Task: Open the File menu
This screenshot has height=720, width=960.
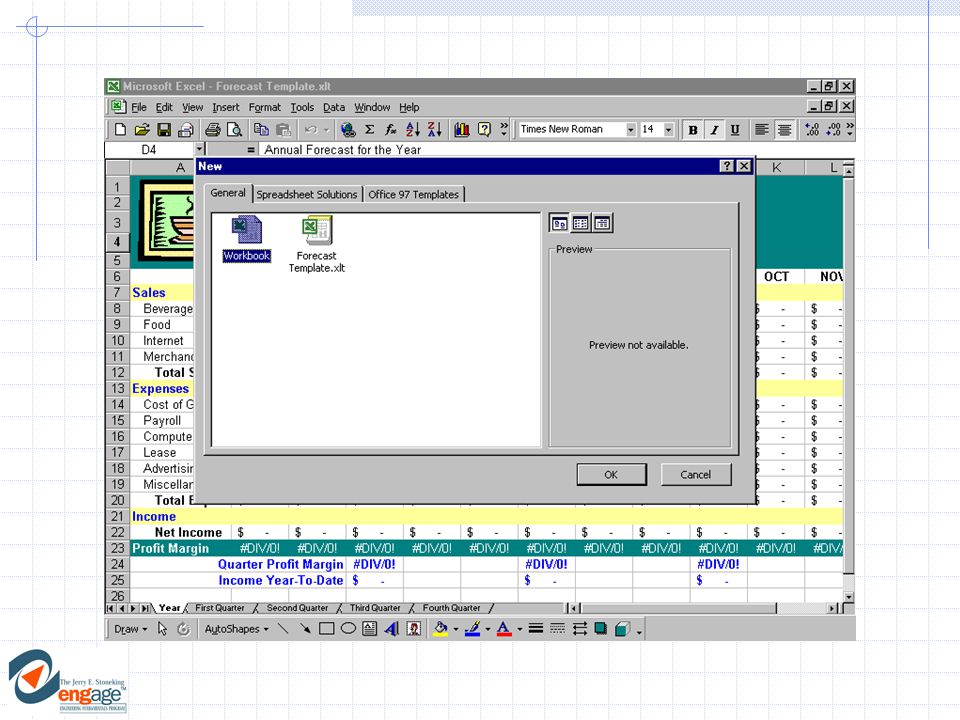Action: tap(139, 107)
